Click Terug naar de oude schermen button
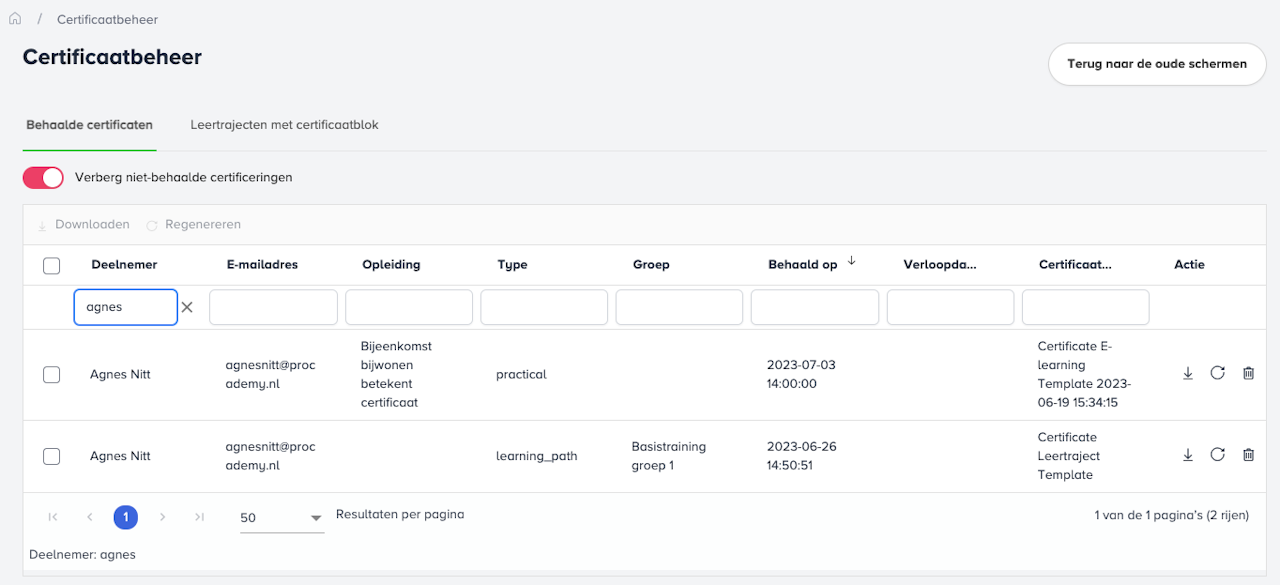The width and height of the screenshot is (1280, 585). [1157, 64]
